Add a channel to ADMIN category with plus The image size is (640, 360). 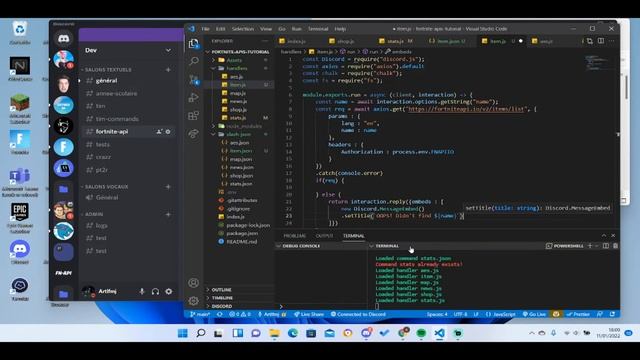click(168, 214)
